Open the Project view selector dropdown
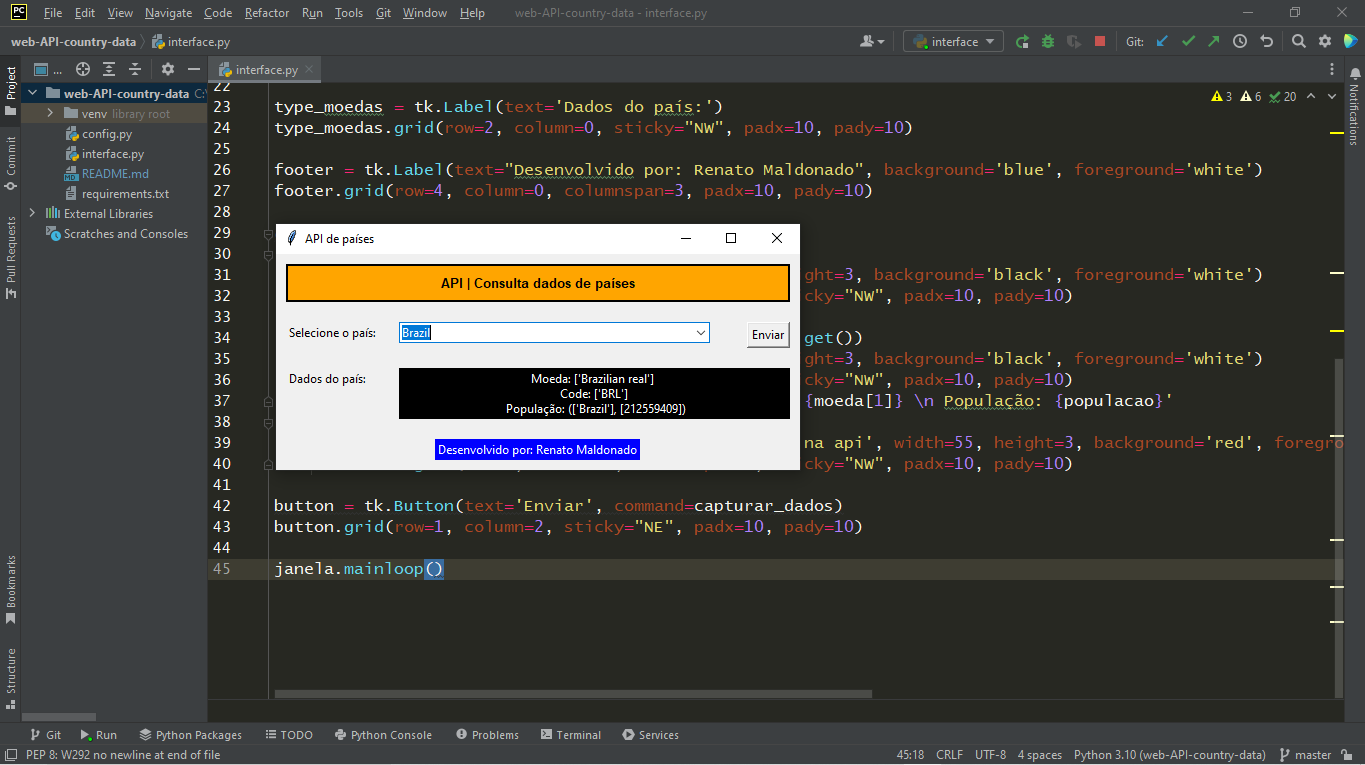This screenshot has width=1365, height=765. pyautogui.click(x=48, y=69)
